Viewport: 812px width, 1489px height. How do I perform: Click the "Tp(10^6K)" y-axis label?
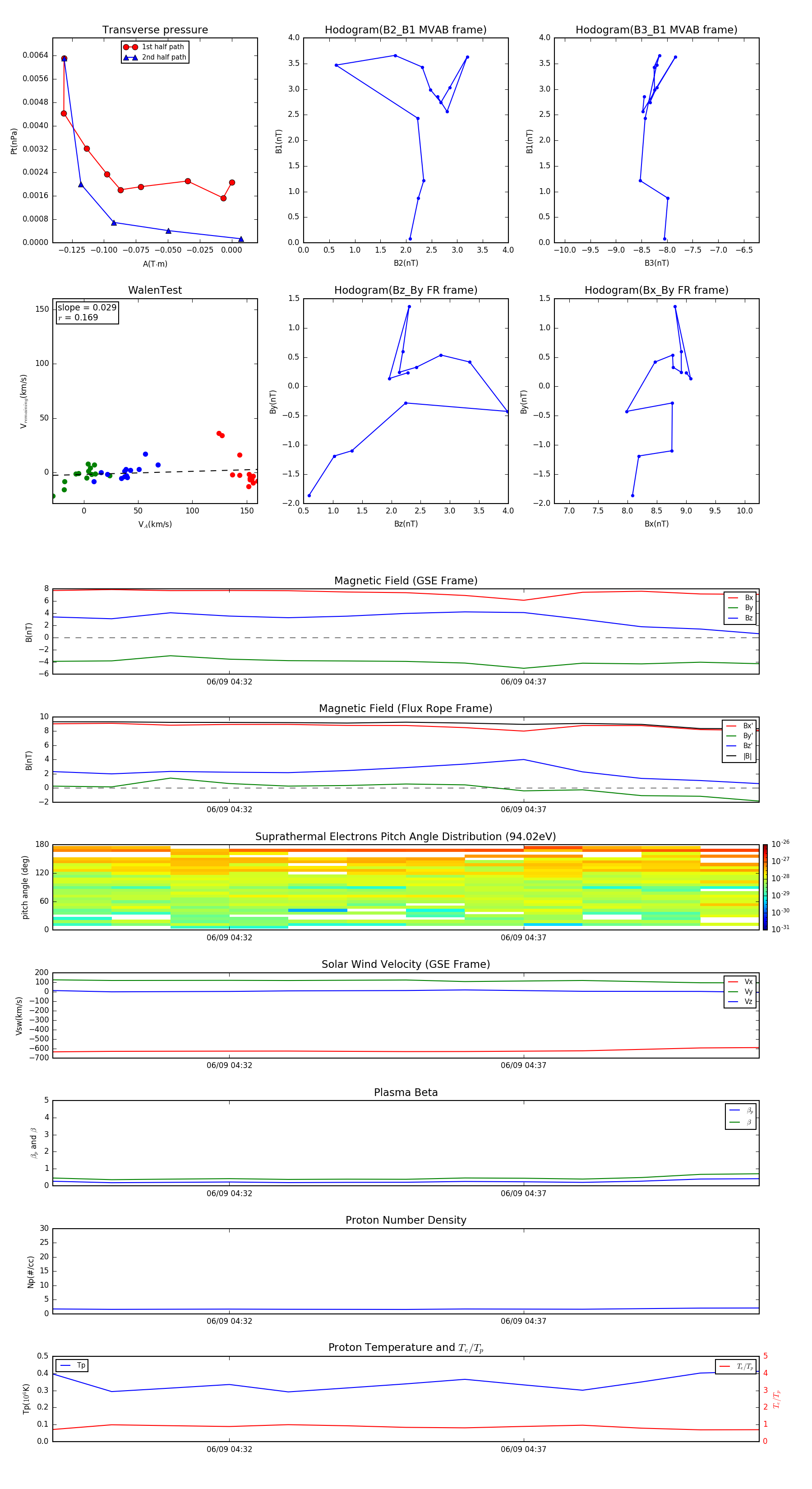pyautogui.click(x=26, y=1399)
